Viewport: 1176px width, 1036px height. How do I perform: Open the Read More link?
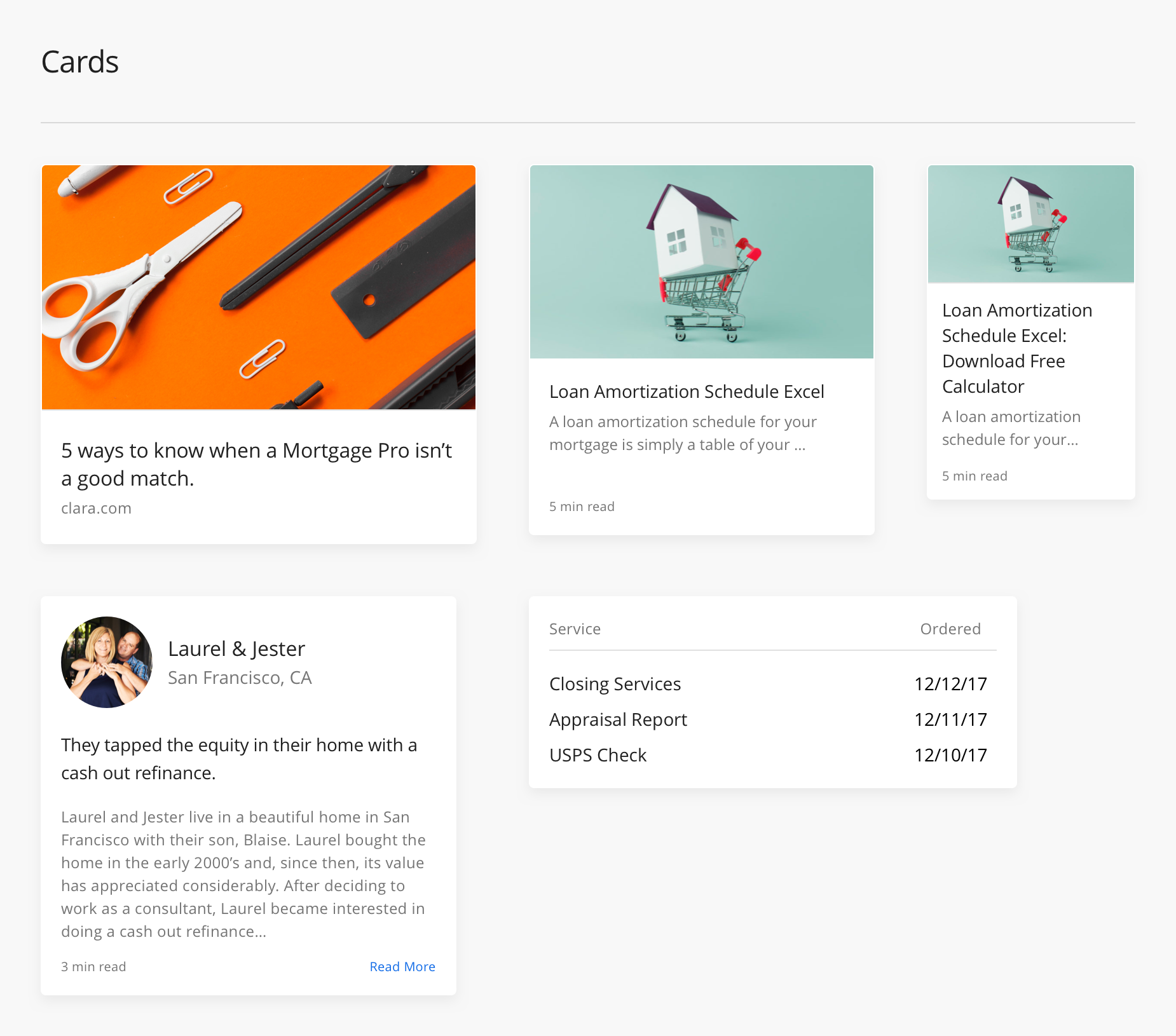tap(402, 967)
